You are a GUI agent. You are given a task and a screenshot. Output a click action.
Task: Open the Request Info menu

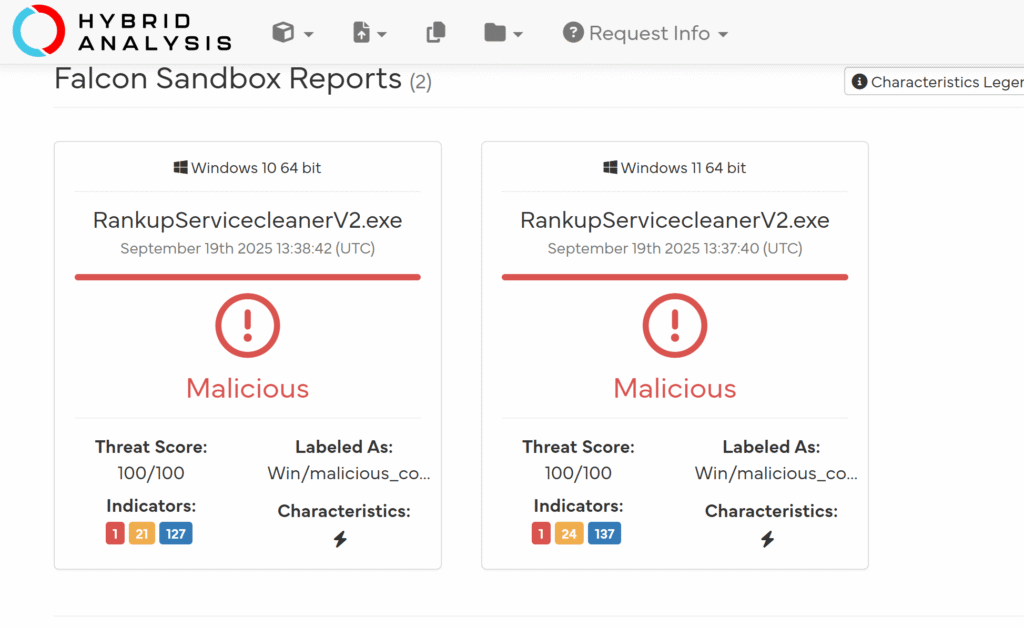point(645,33)
